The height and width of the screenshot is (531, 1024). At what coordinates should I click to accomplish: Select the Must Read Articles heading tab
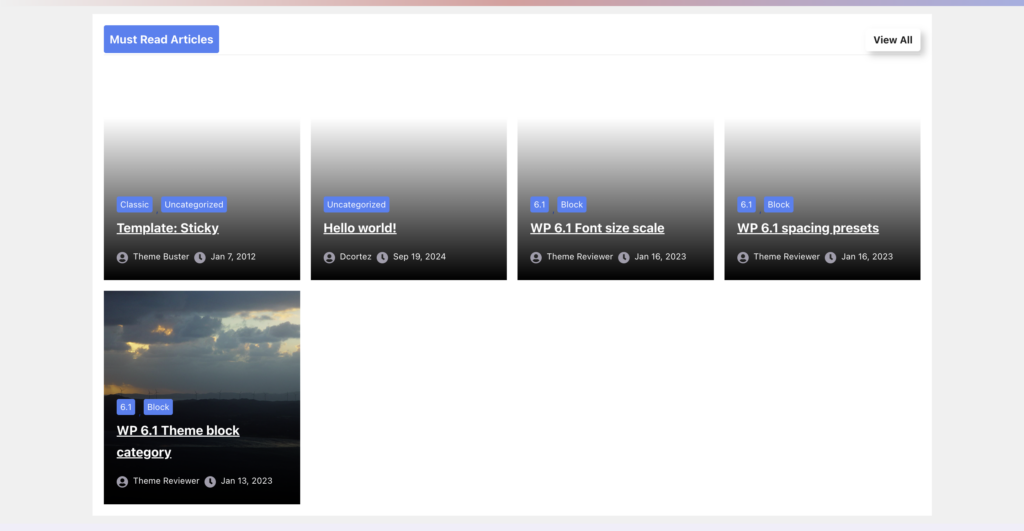pos(161,39)
